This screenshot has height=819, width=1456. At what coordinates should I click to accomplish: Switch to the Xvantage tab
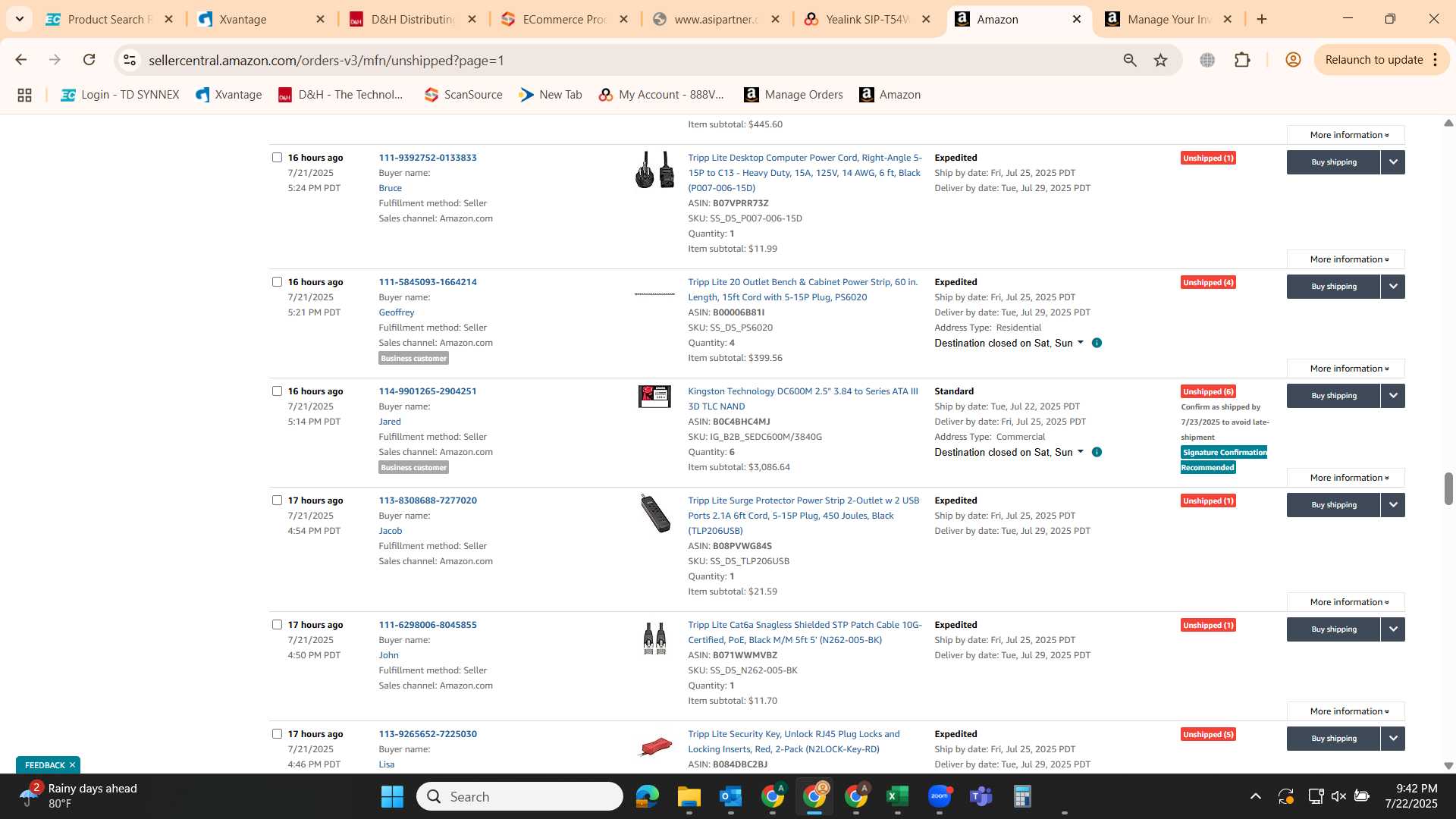pos(262,19)
